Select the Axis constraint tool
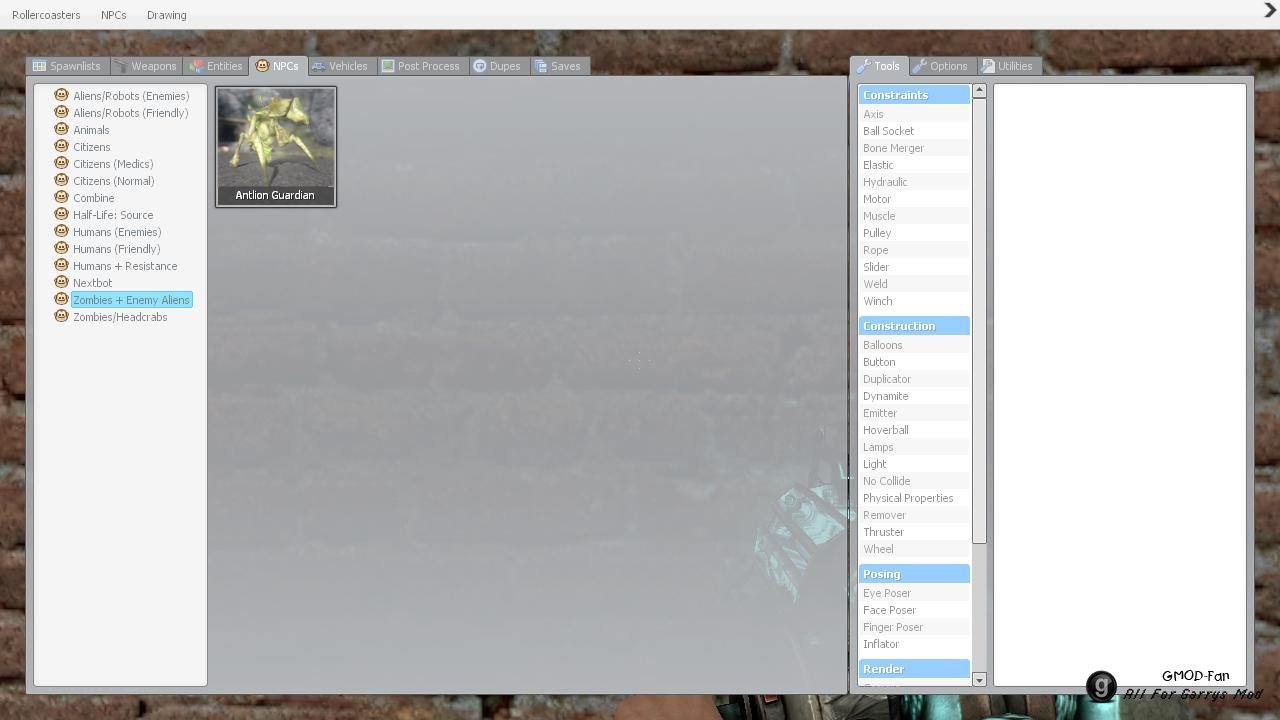Viewport: 1280px width, 720px height. click(x=914, y=114)
